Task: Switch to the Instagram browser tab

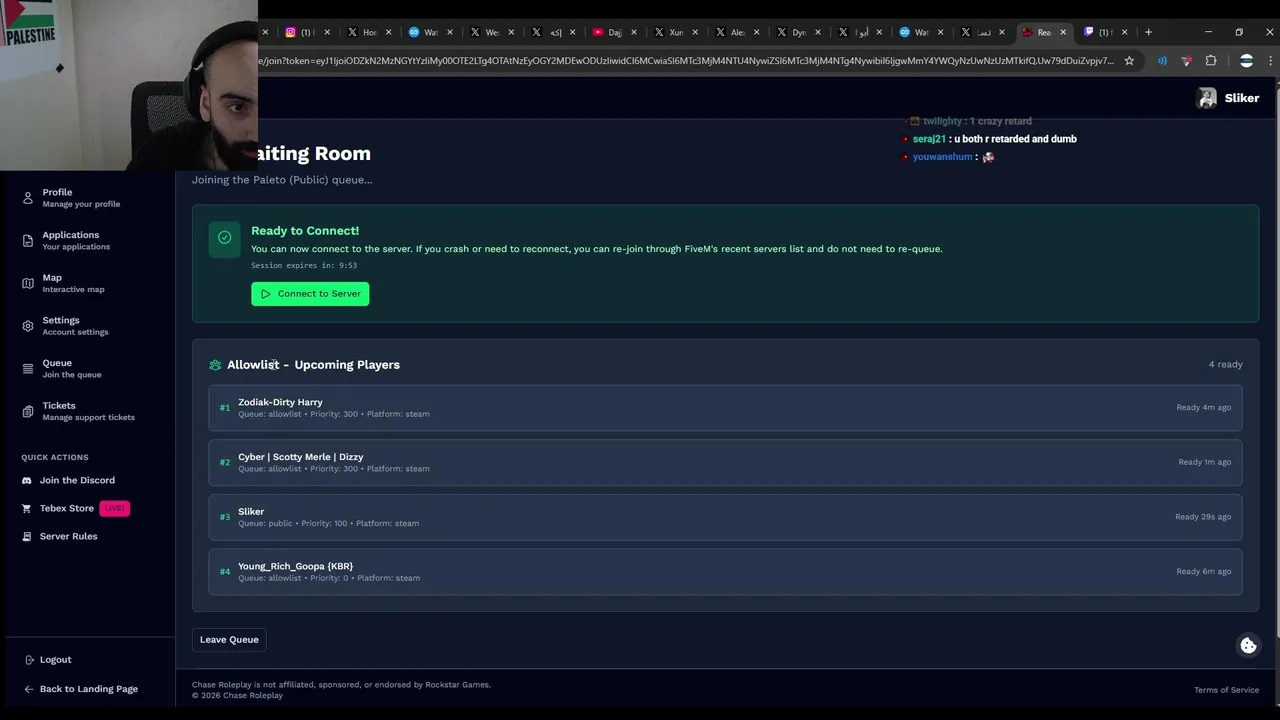Action: 306,32
